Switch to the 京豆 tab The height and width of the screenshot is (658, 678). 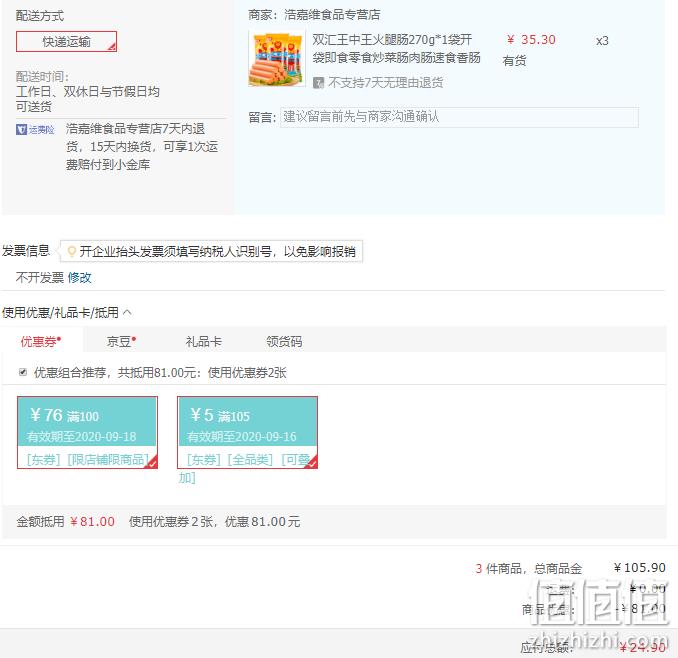click(121, 342)
